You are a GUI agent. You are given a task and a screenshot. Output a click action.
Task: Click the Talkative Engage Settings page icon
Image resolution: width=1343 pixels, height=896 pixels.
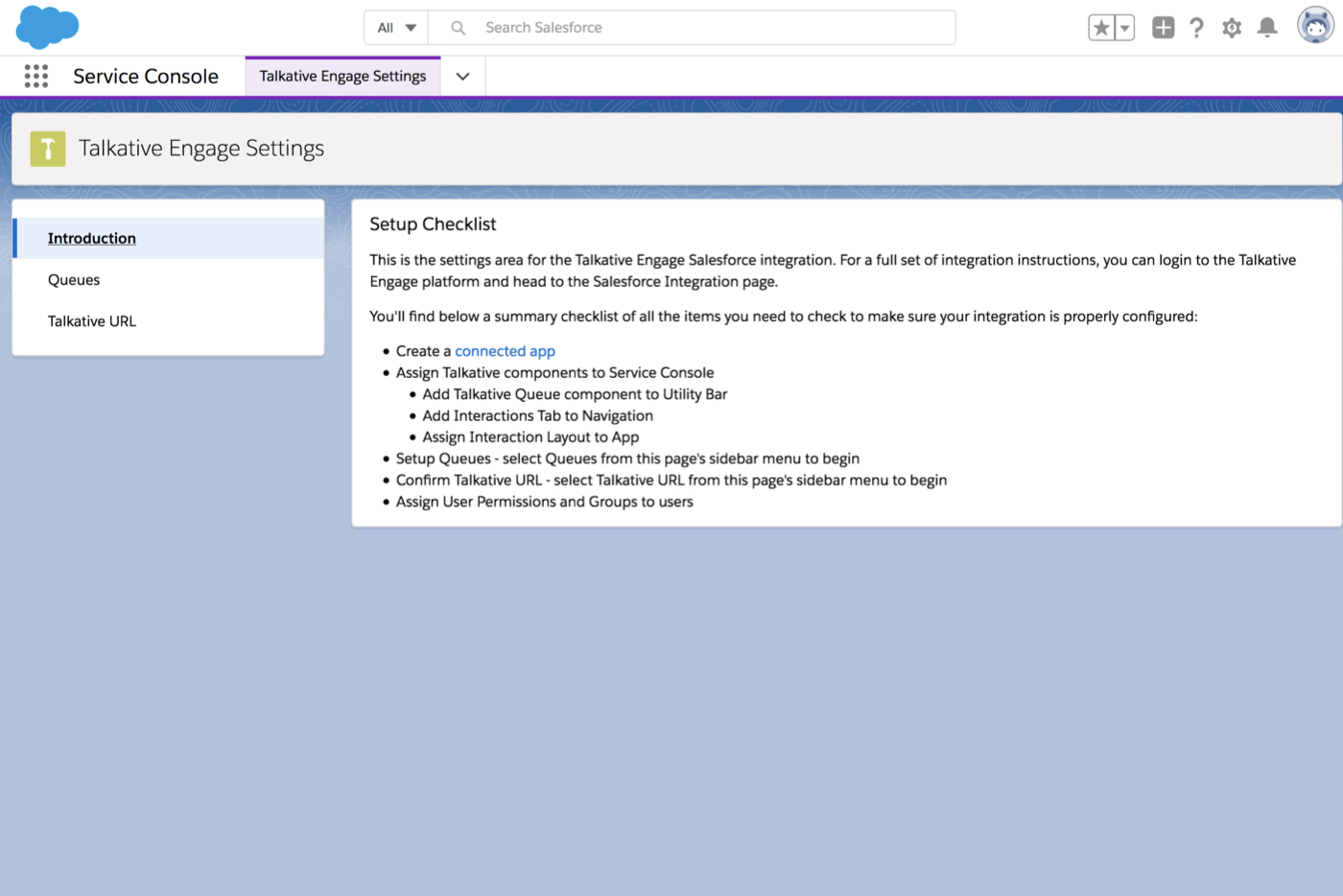point(48,149)
